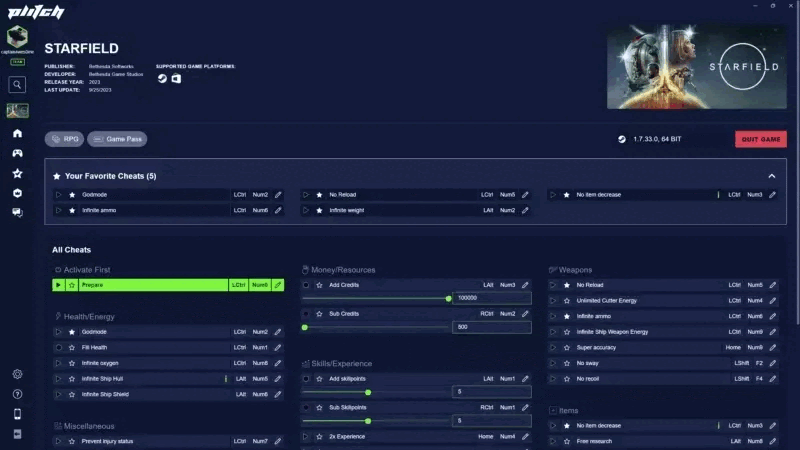Click the Xbox platform icon
800x450 pixels.
tap(176, 79)
